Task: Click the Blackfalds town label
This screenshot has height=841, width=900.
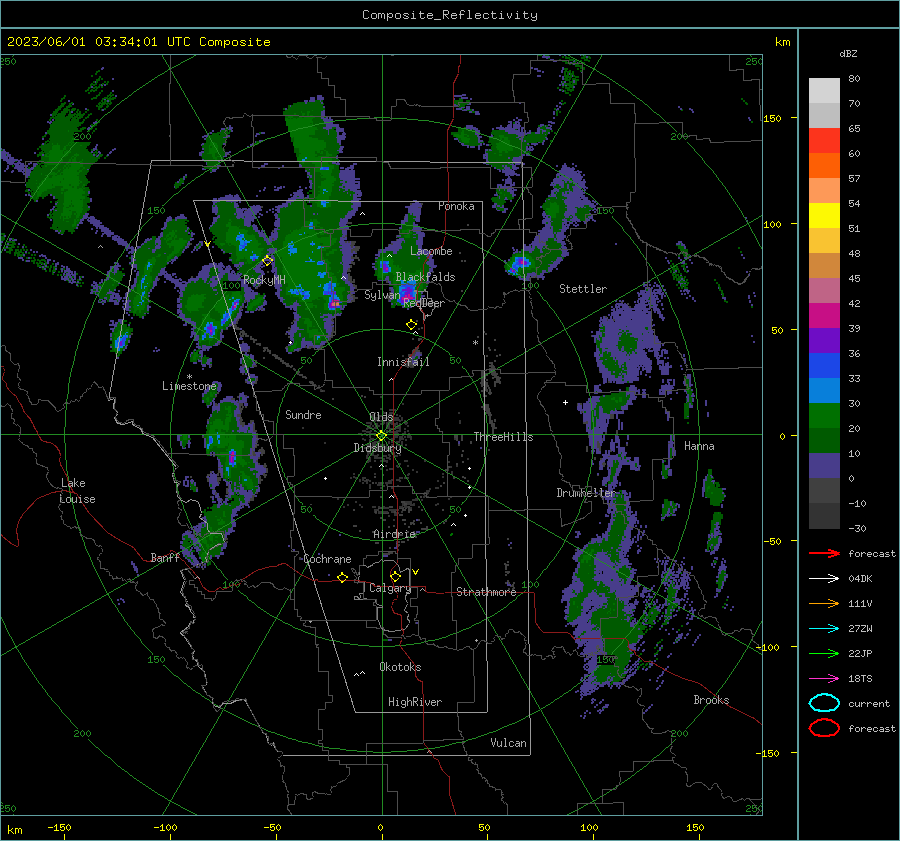Action: [425, 277]
